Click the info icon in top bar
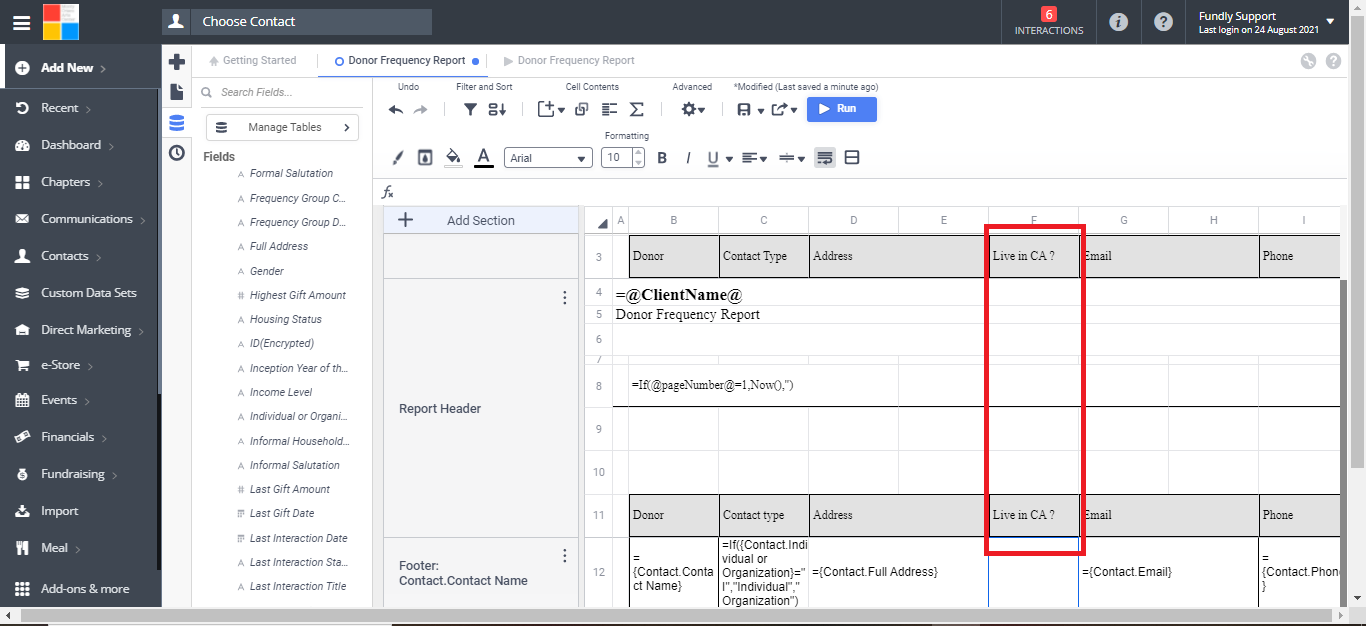The height and width of the screenshot is (626, 1368). point(1119,22)
